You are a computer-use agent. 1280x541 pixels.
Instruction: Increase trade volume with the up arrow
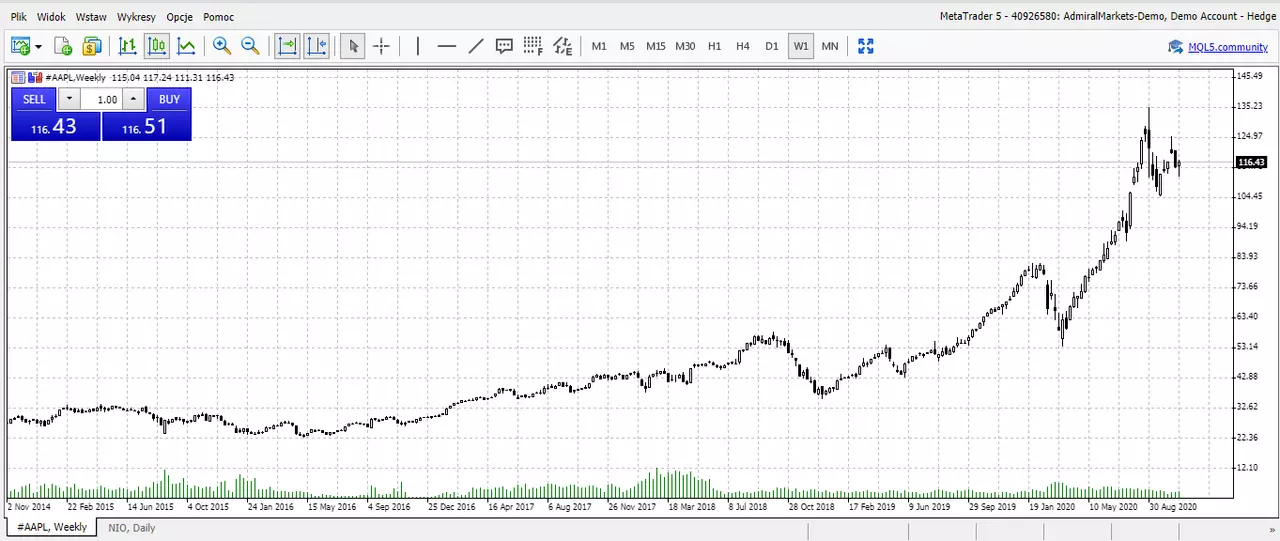tap(135, 99)
